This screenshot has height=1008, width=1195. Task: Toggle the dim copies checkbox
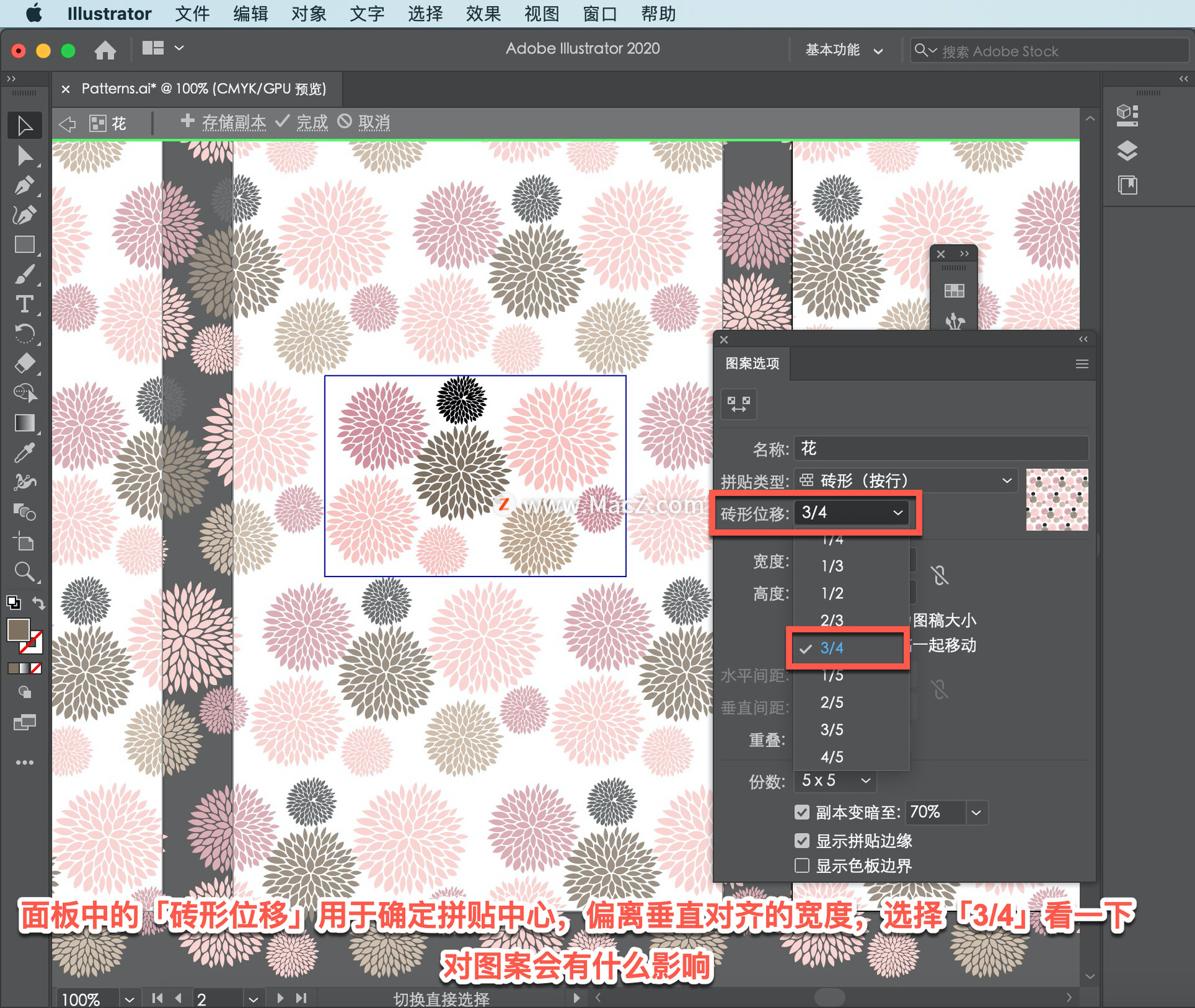pyautogui.click(x=802, y=813)
